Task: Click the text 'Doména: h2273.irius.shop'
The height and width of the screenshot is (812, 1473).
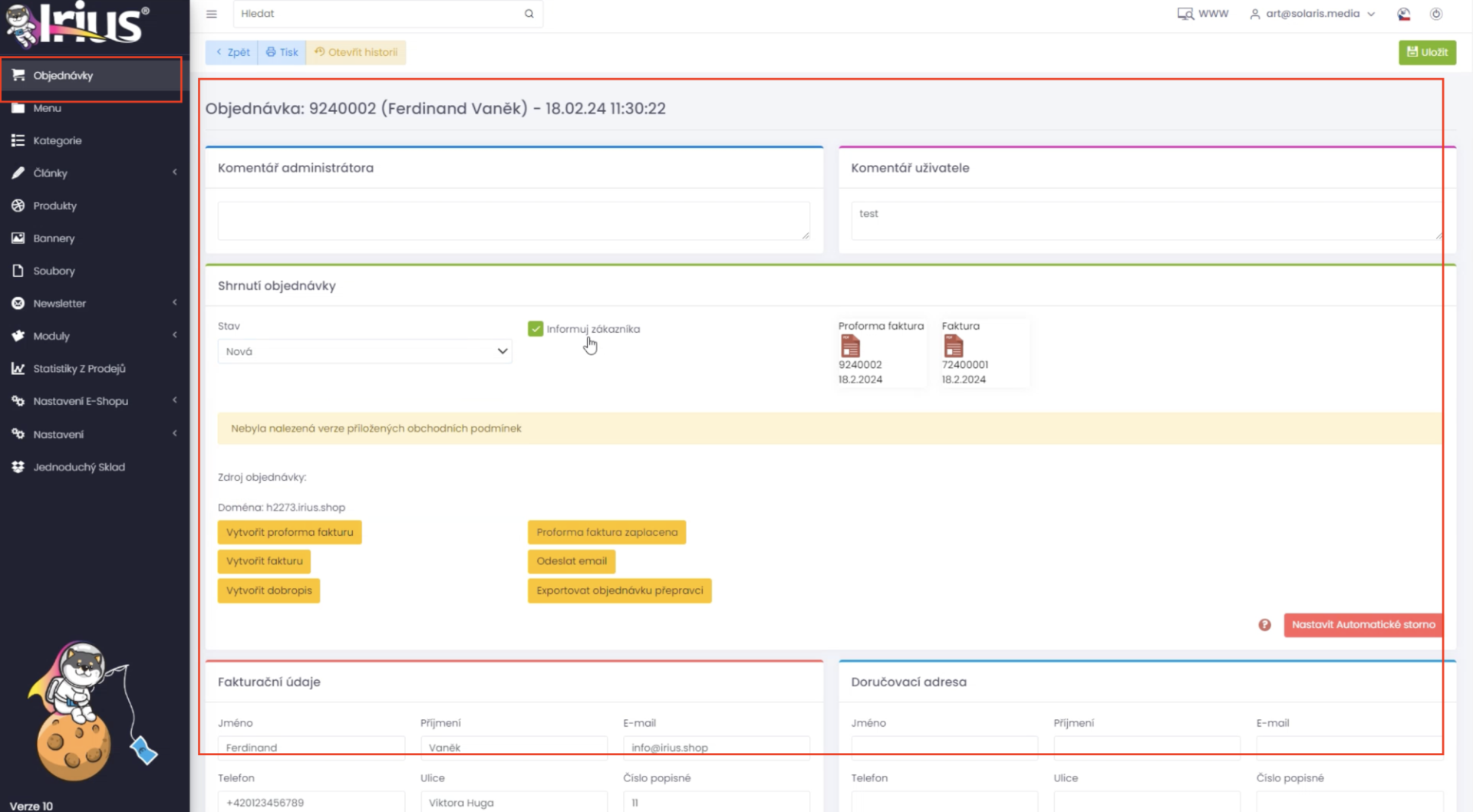Action: 282,508
